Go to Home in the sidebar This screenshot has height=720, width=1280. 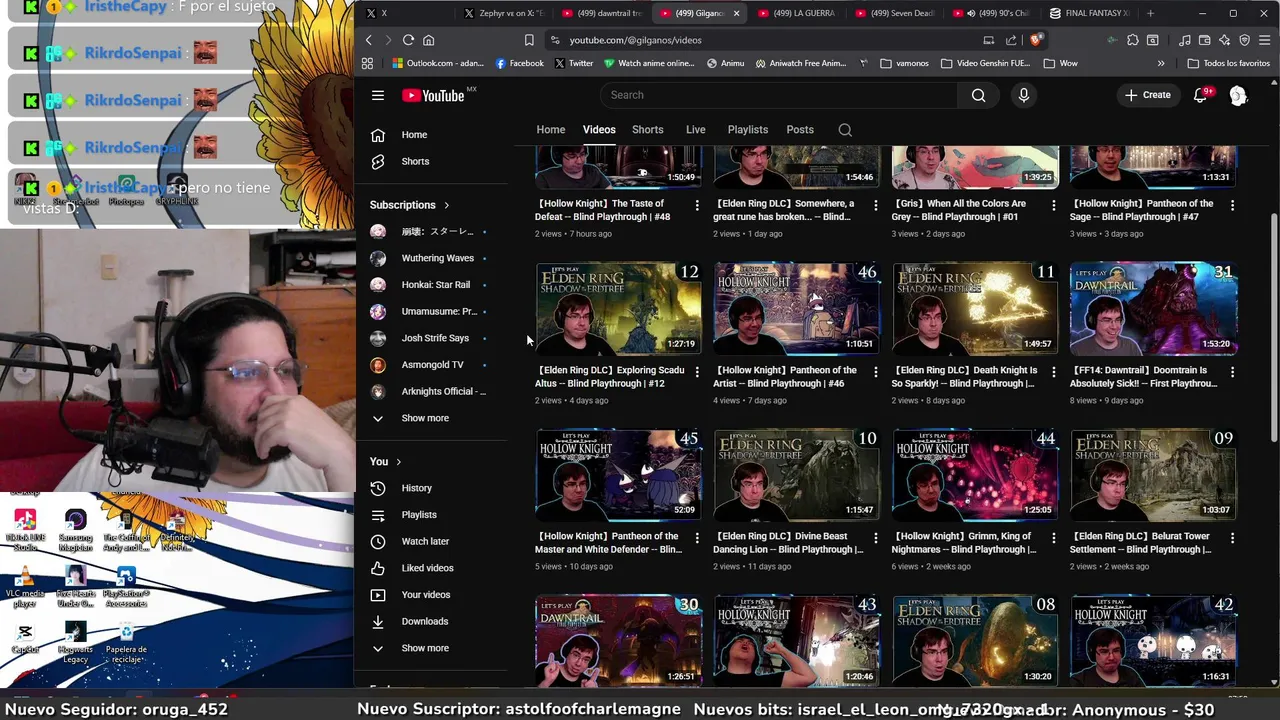(x=414, y=135)
